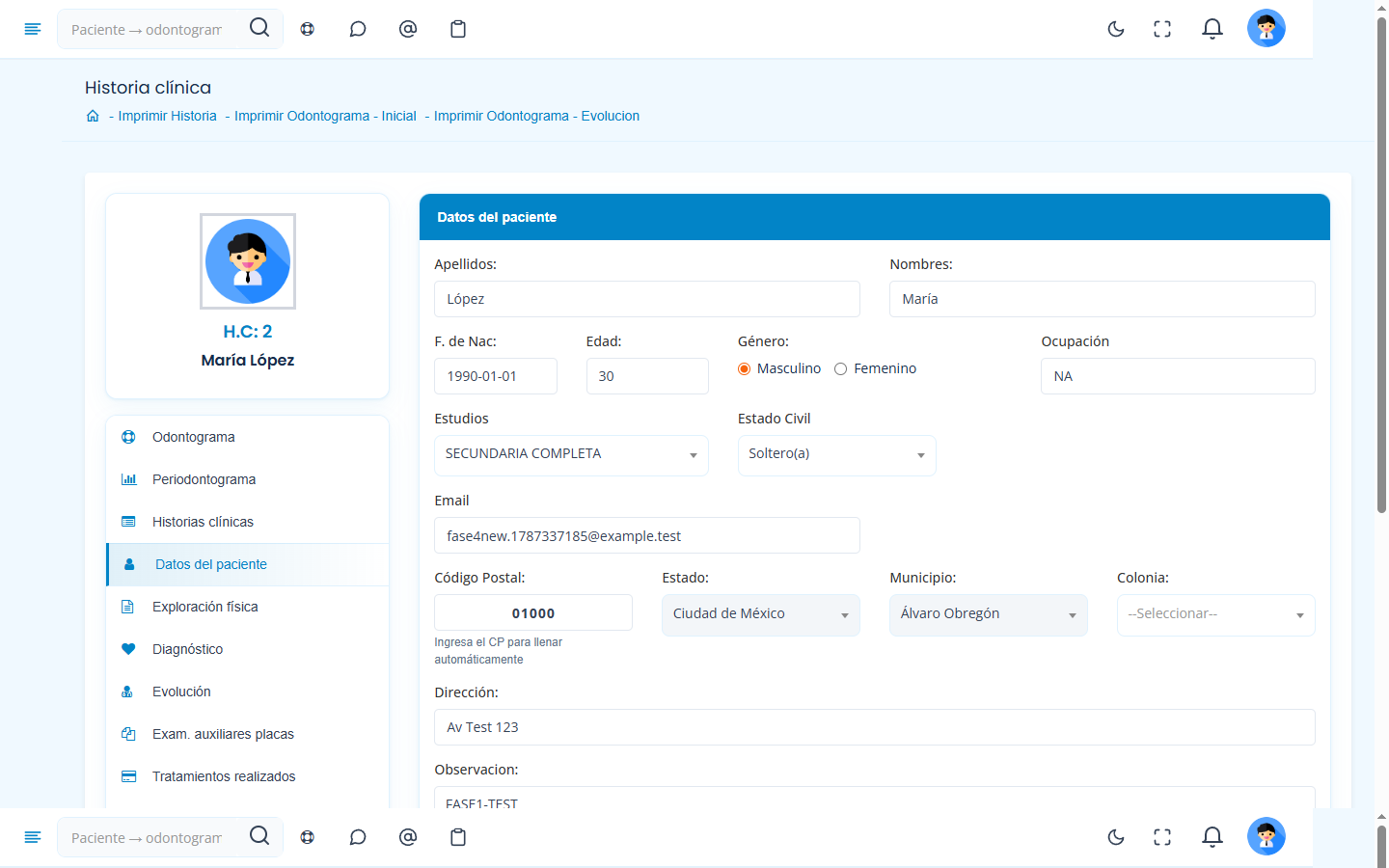Click the Nombres field containing María
Screen dimensions: 1389x868
(x=1102, y=299)
